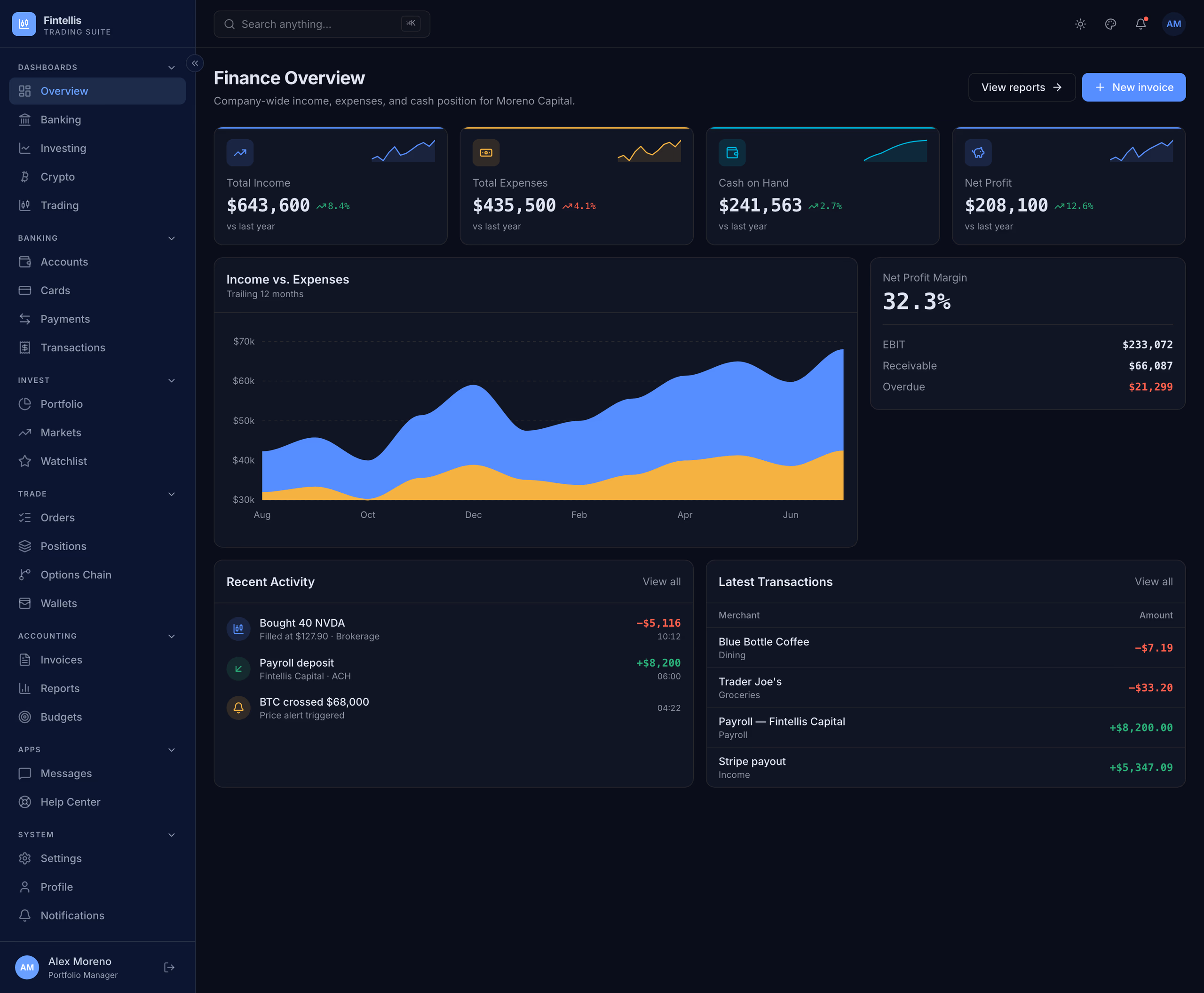
Task: Click the Transactions sidebar icon
Action: click(x=24, y=348)
